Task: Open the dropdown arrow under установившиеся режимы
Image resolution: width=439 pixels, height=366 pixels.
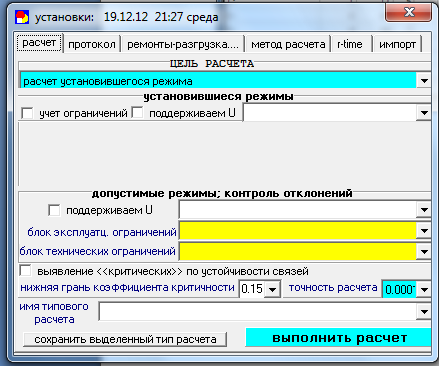Action: [424, 113]
